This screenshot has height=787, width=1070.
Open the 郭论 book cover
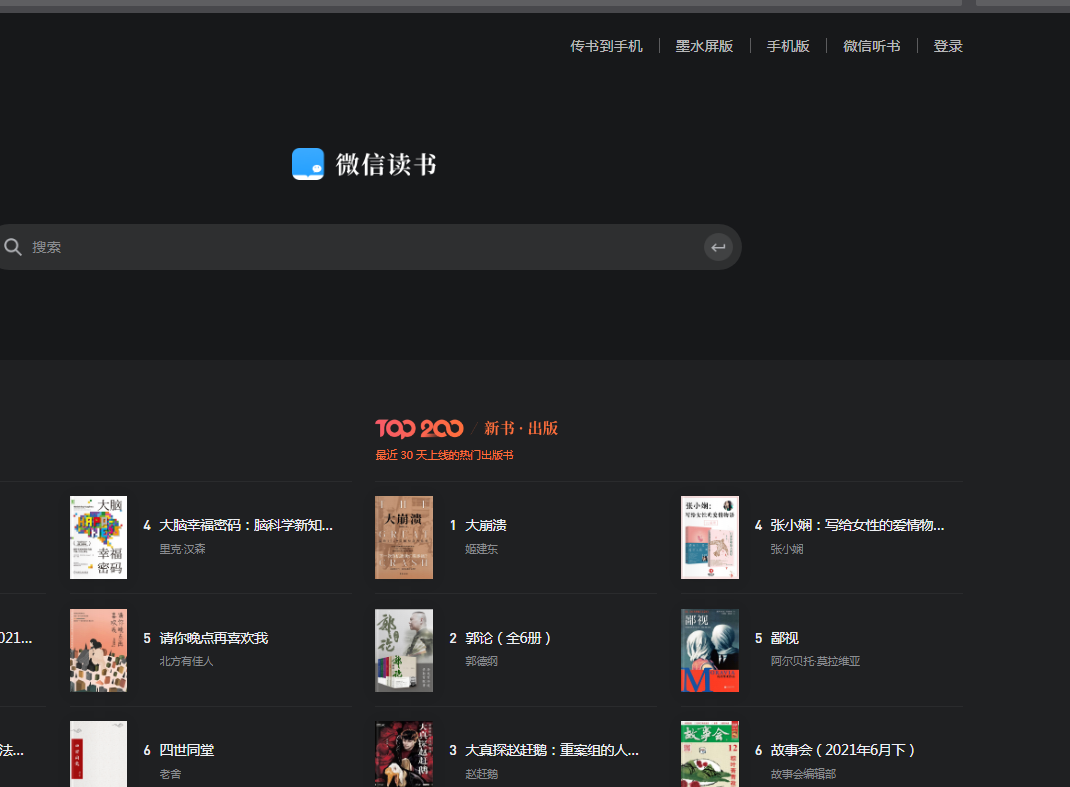(x=404, y=650)
